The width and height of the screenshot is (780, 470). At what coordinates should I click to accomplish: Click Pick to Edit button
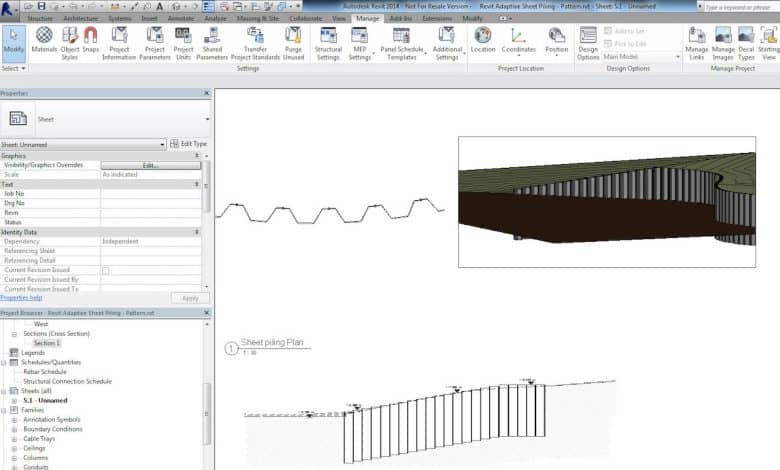click(625, 44)
